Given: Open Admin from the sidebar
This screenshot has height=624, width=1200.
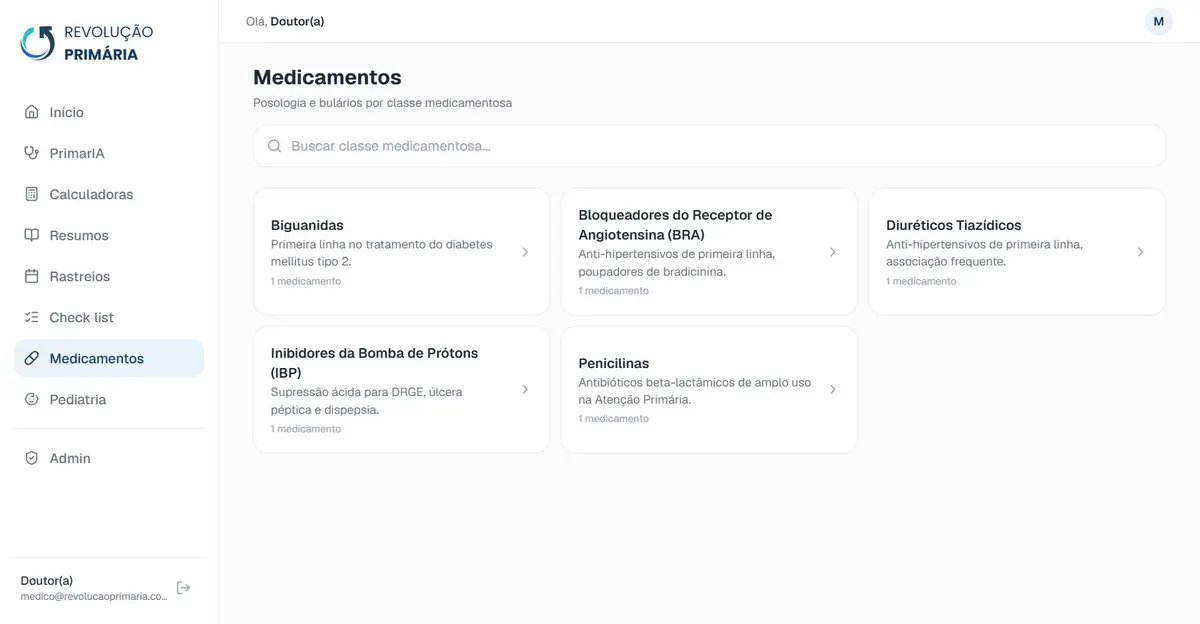Looking at the screenshot, I should tap(109, 458).
